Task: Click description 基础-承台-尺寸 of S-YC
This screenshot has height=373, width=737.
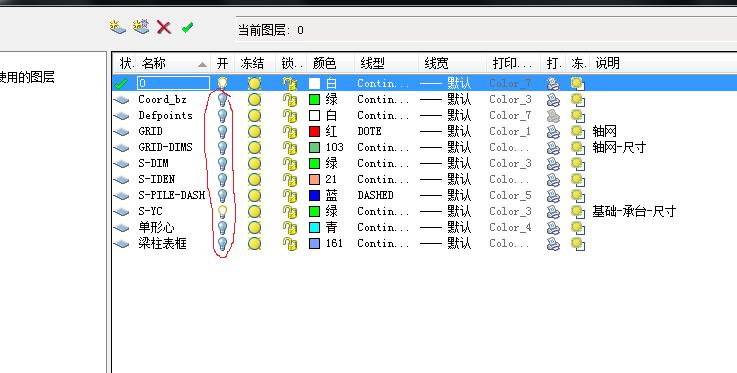Action: point(634,211)
